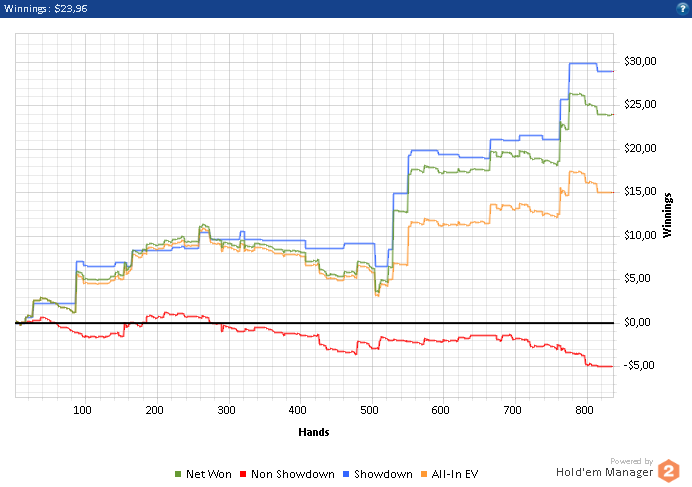Click the $5,00 y-axis label
This screenshot has width=692, height=487.
click(637, 279)
